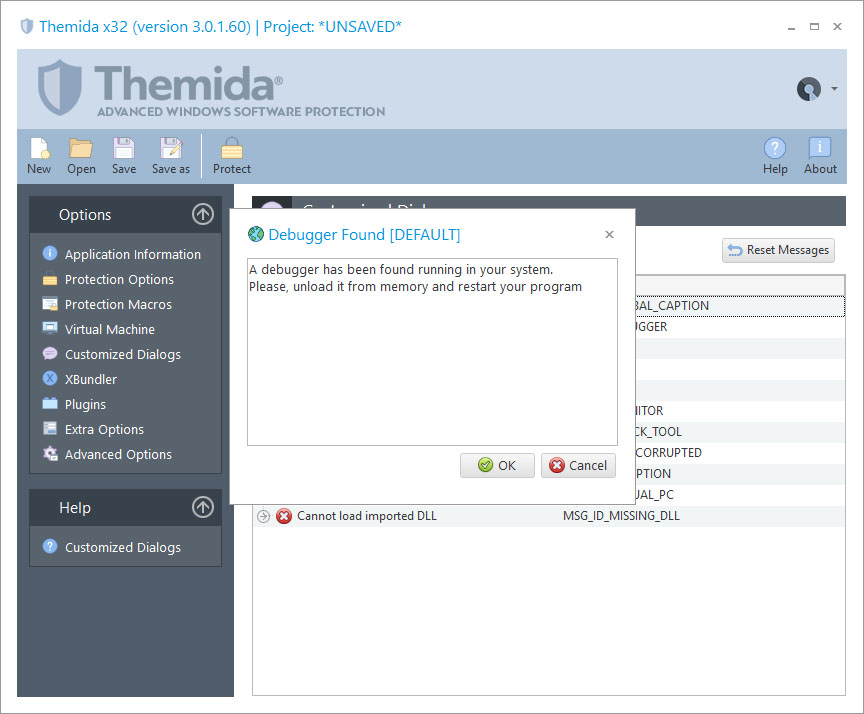Viewport: 864px width, 714px height.
Task: Click the Advanced Options gear icon
Action: (x=50, y=453)
